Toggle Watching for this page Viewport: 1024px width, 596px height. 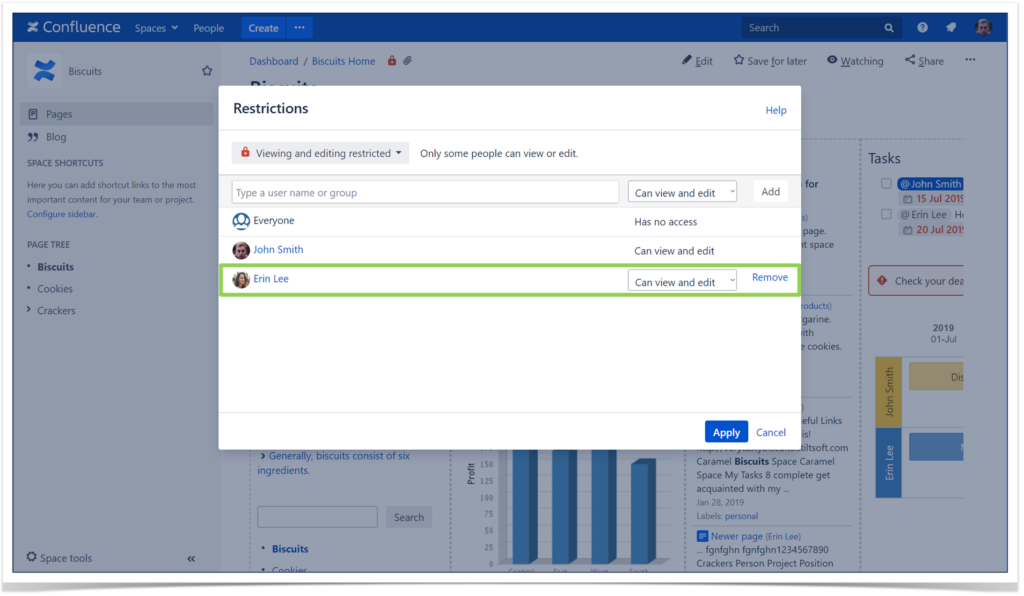pos(854,60)
